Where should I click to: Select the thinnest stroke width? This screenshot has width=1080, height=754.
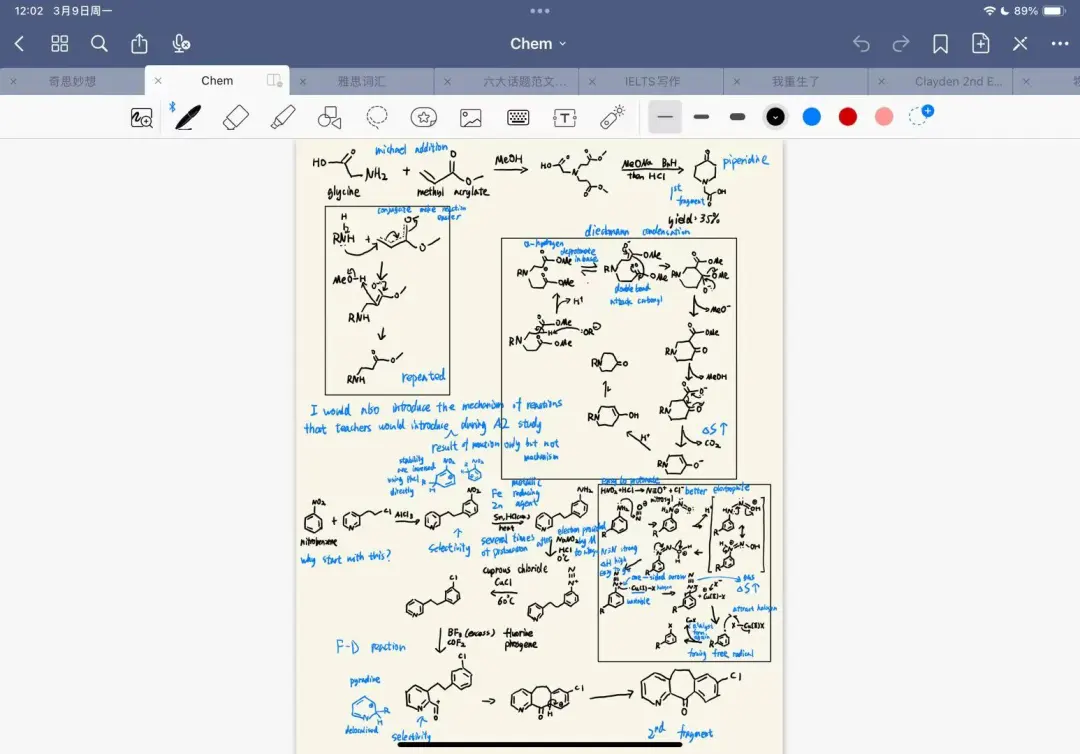pyautogui.click(x=665, y=117)
